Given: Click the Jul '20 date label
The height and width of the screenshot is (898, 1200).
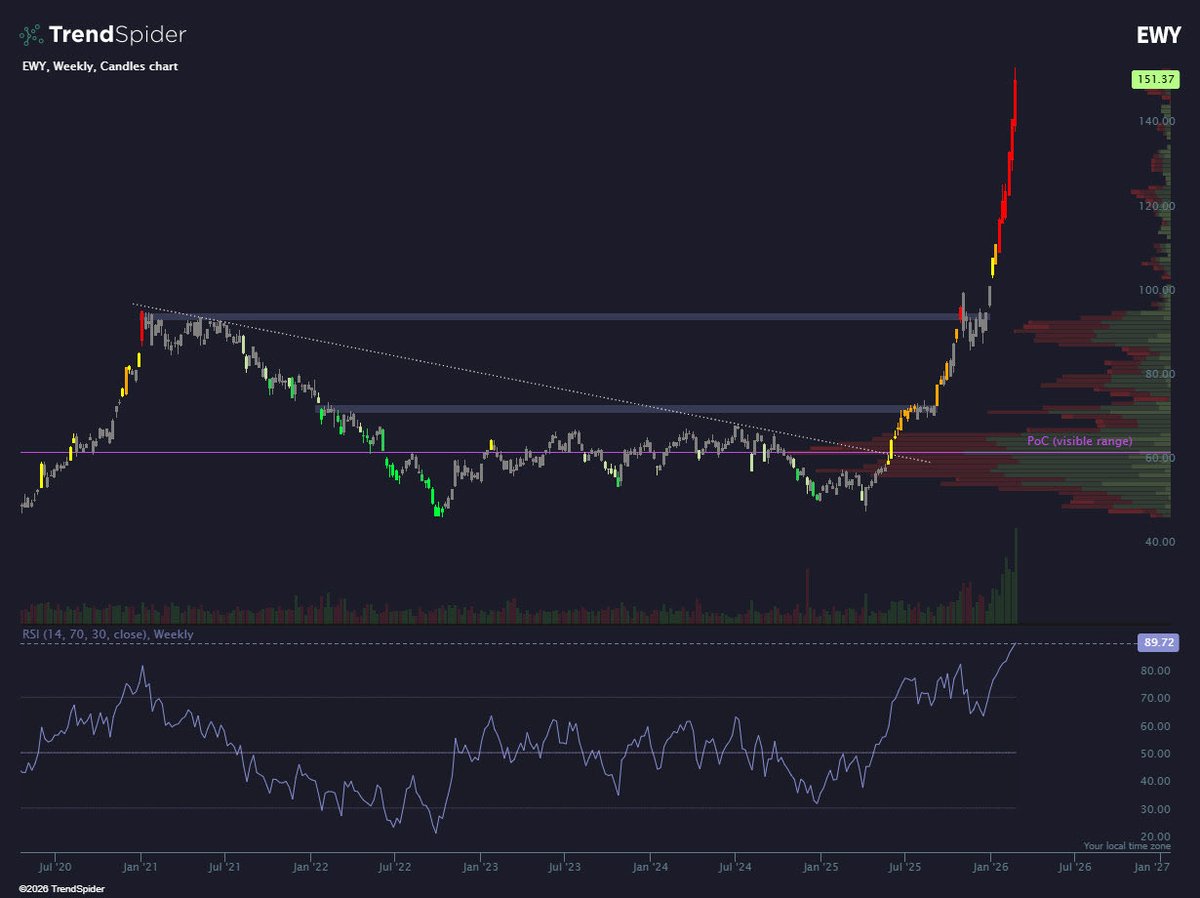Looking at the screenshot, I should coord(55,869).
